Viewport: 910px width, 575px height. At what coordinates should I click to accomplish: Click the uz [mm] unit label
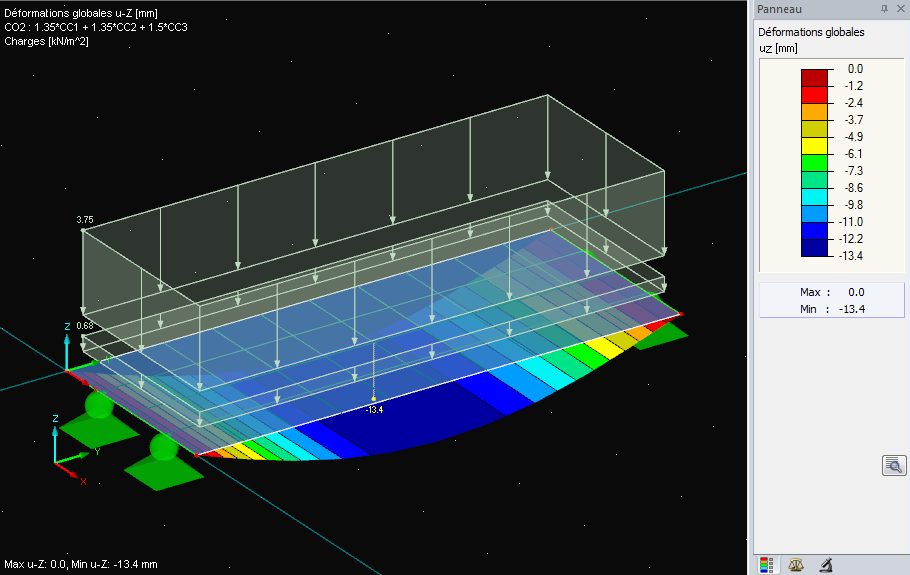click(x=778, y=49)
